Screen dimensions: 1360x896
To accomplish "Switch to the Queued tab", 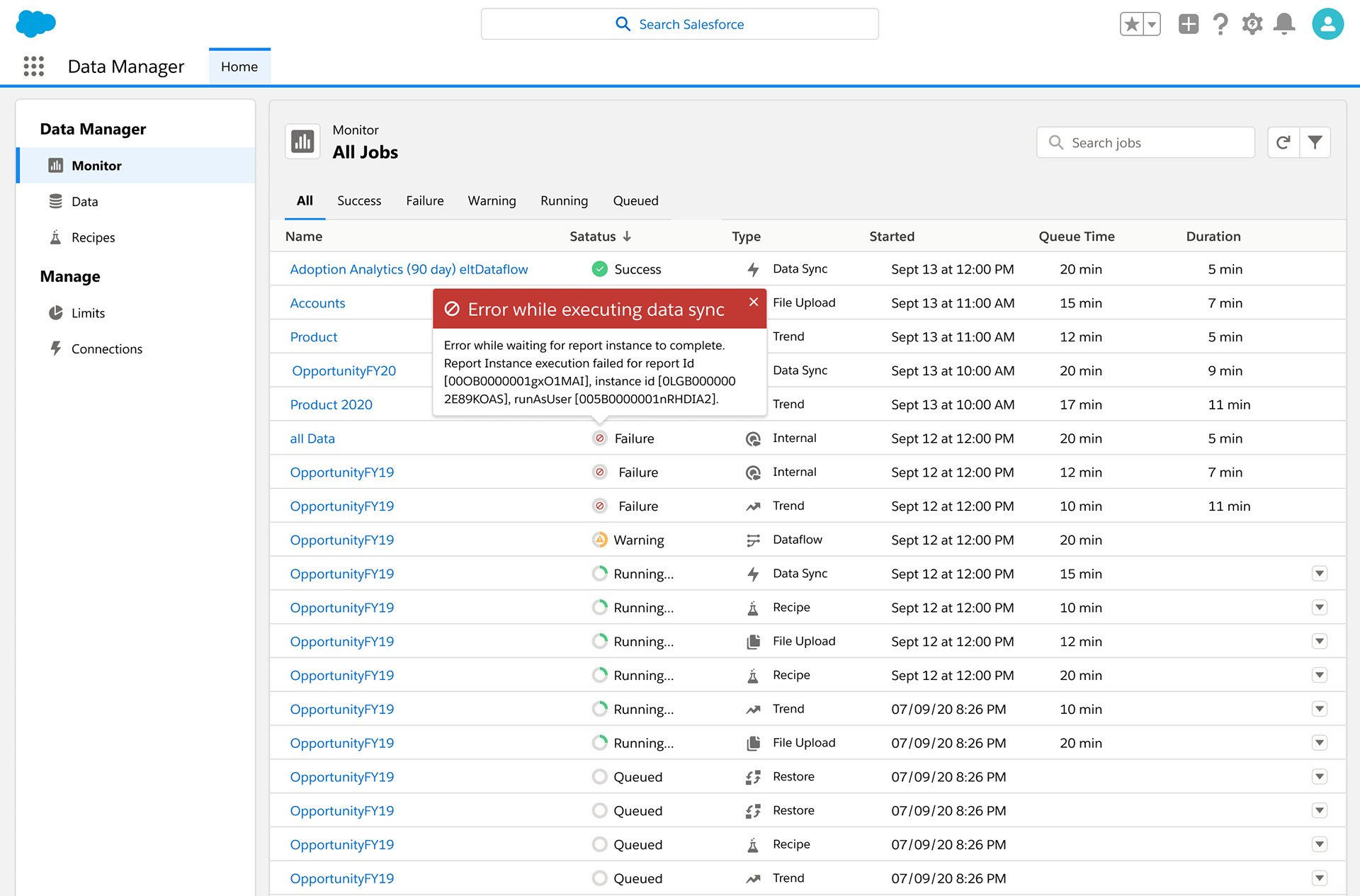I will pyautogui.click(x=635, y=200).
